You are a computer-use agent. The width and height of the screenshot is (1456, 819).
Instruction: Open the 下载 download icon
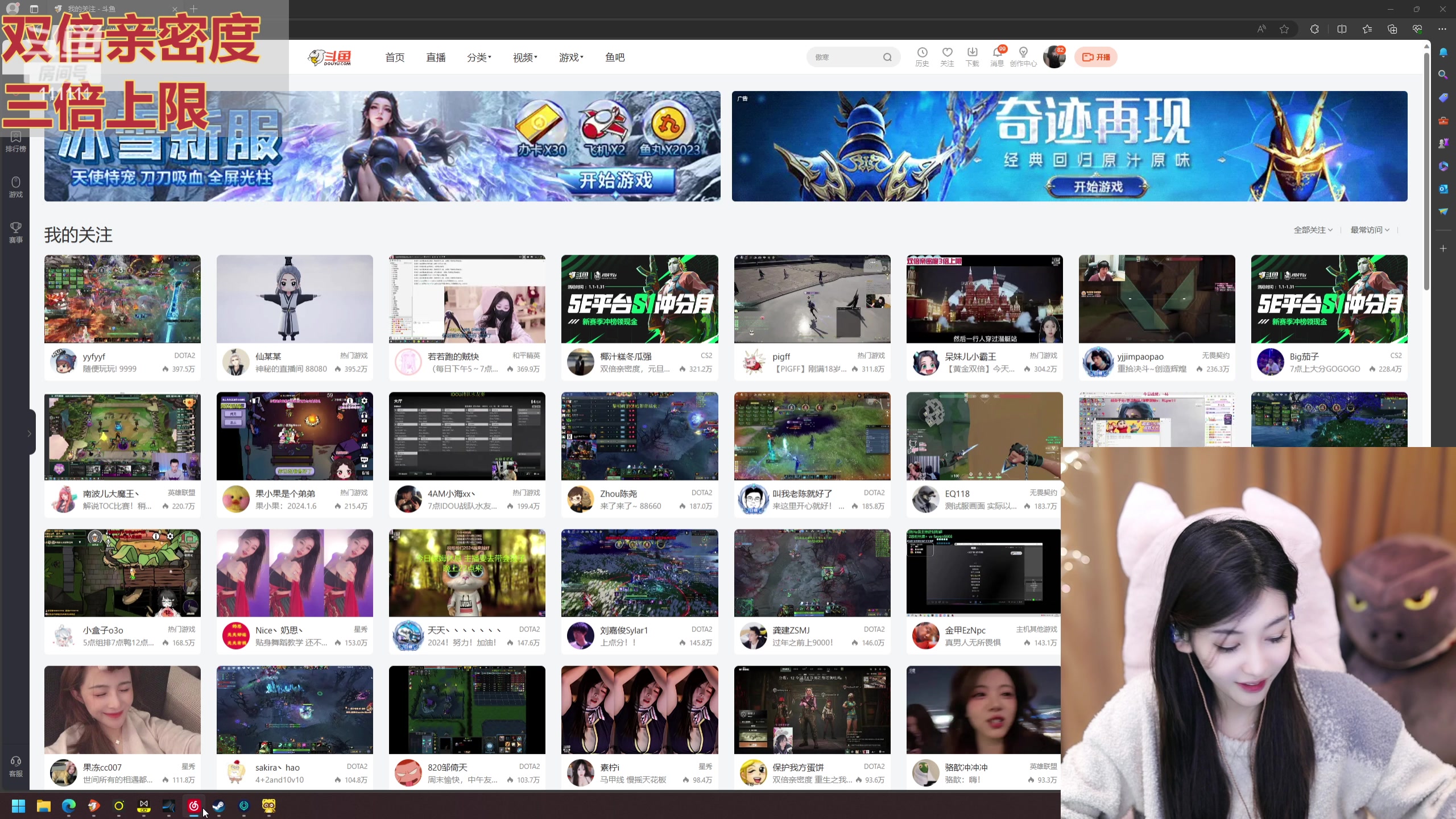click(x=971, y=57)
